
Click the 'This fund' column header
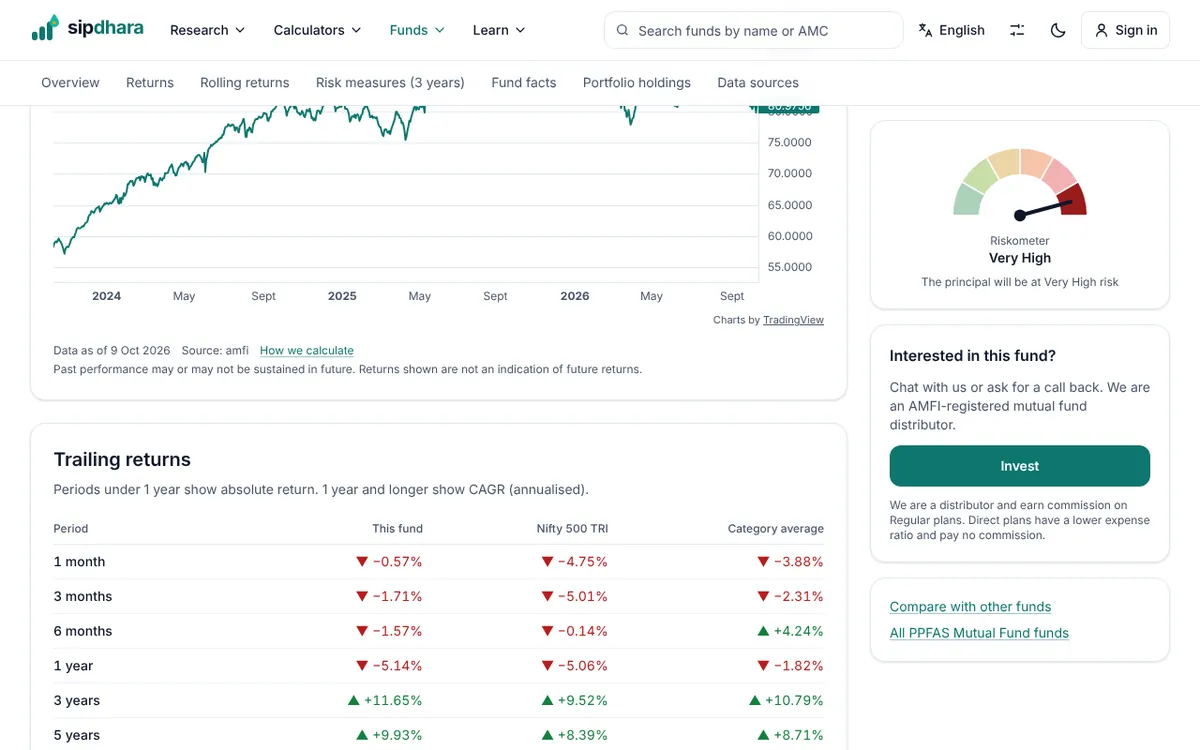pyautogui.click(x=397, y=529)
